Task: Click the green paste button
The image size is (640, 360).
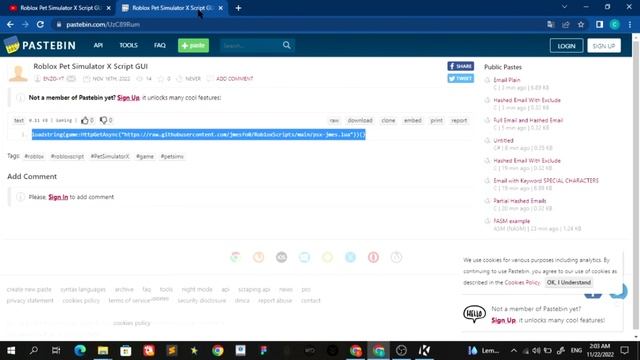Action: (x=193, y=45)
